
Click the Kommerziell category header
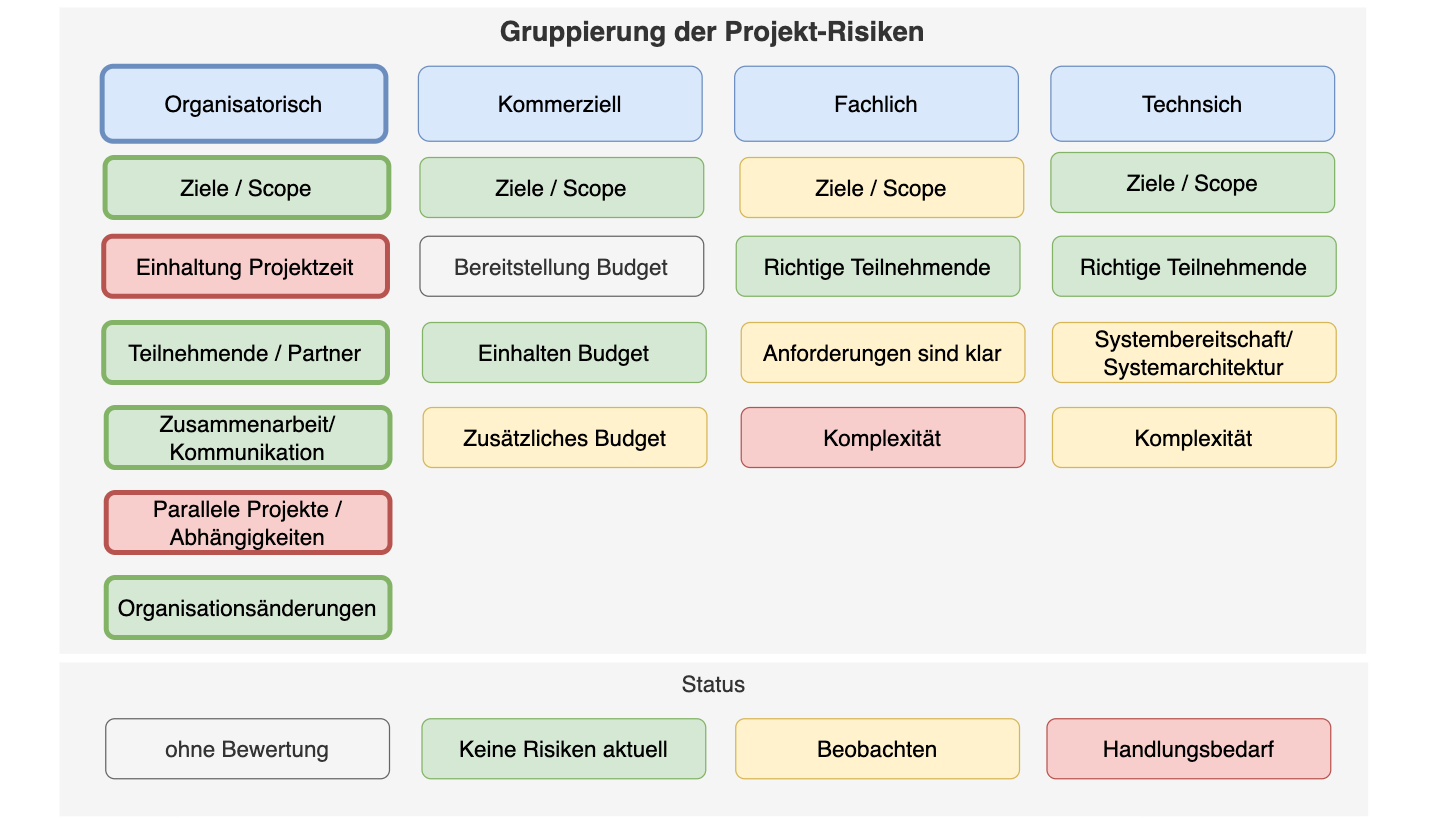560,104
